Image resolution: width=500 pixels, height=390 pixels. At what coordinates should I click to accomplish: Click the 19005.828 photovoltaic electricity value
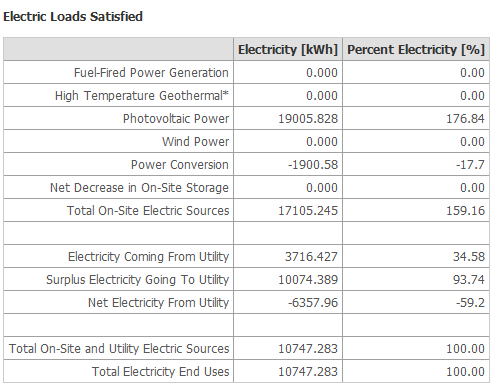coord(308,118)
